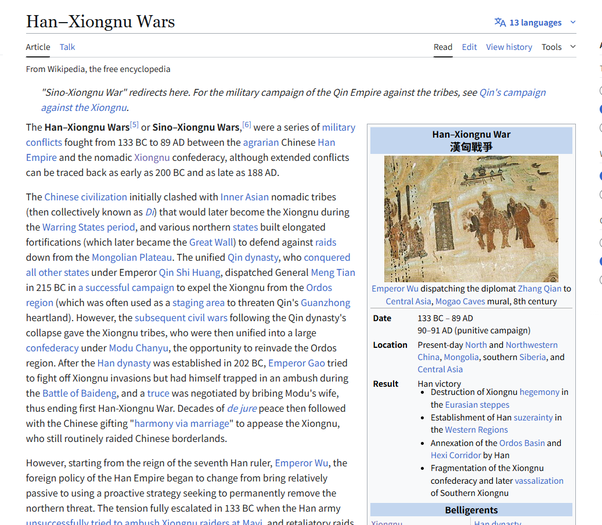602x525 pixels.
Task: Follow the Chinese civilization link
Action: click(x=85, y=197)
